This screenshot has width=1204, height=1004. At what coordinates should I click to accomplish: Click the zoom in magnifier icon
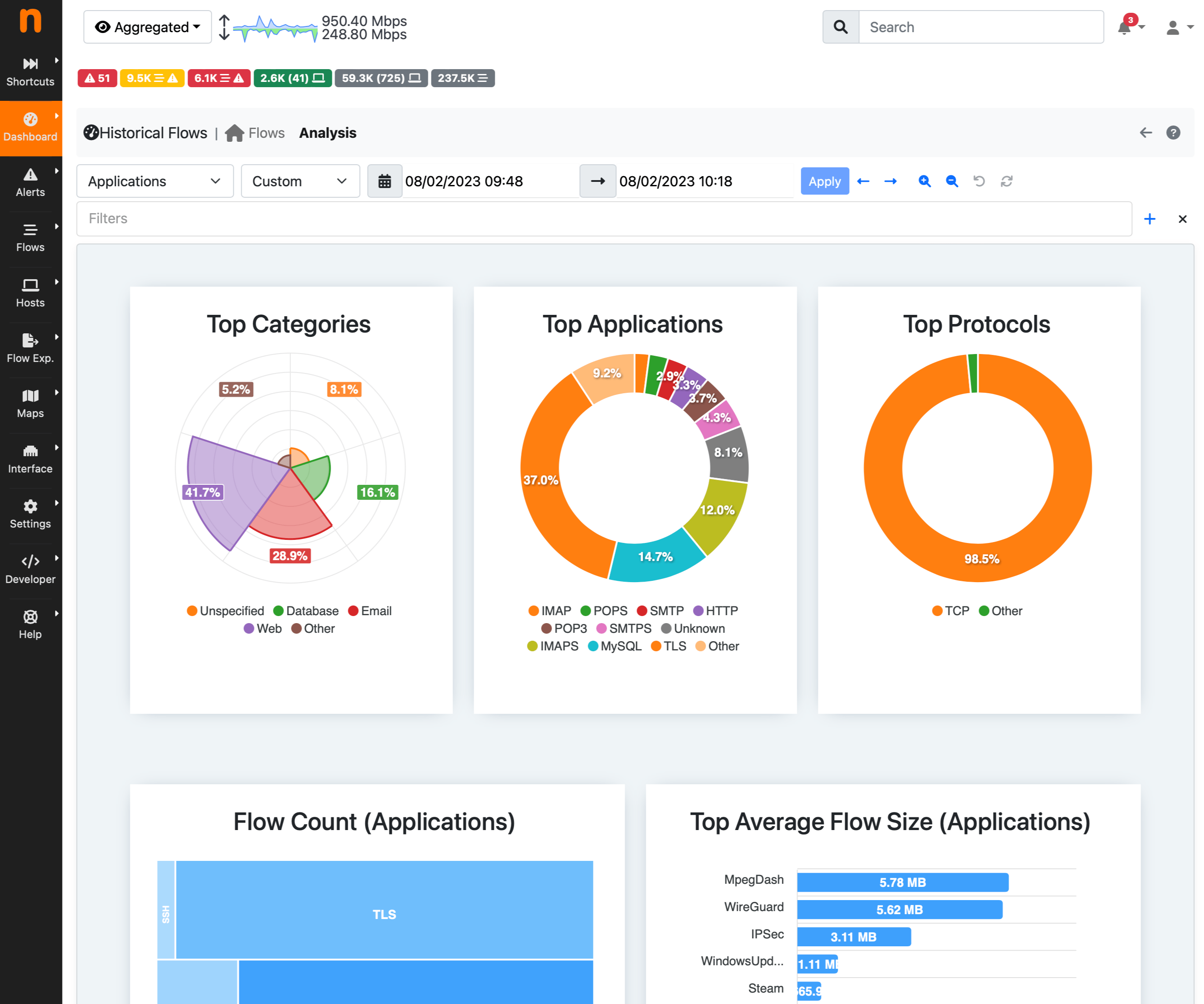924,181
